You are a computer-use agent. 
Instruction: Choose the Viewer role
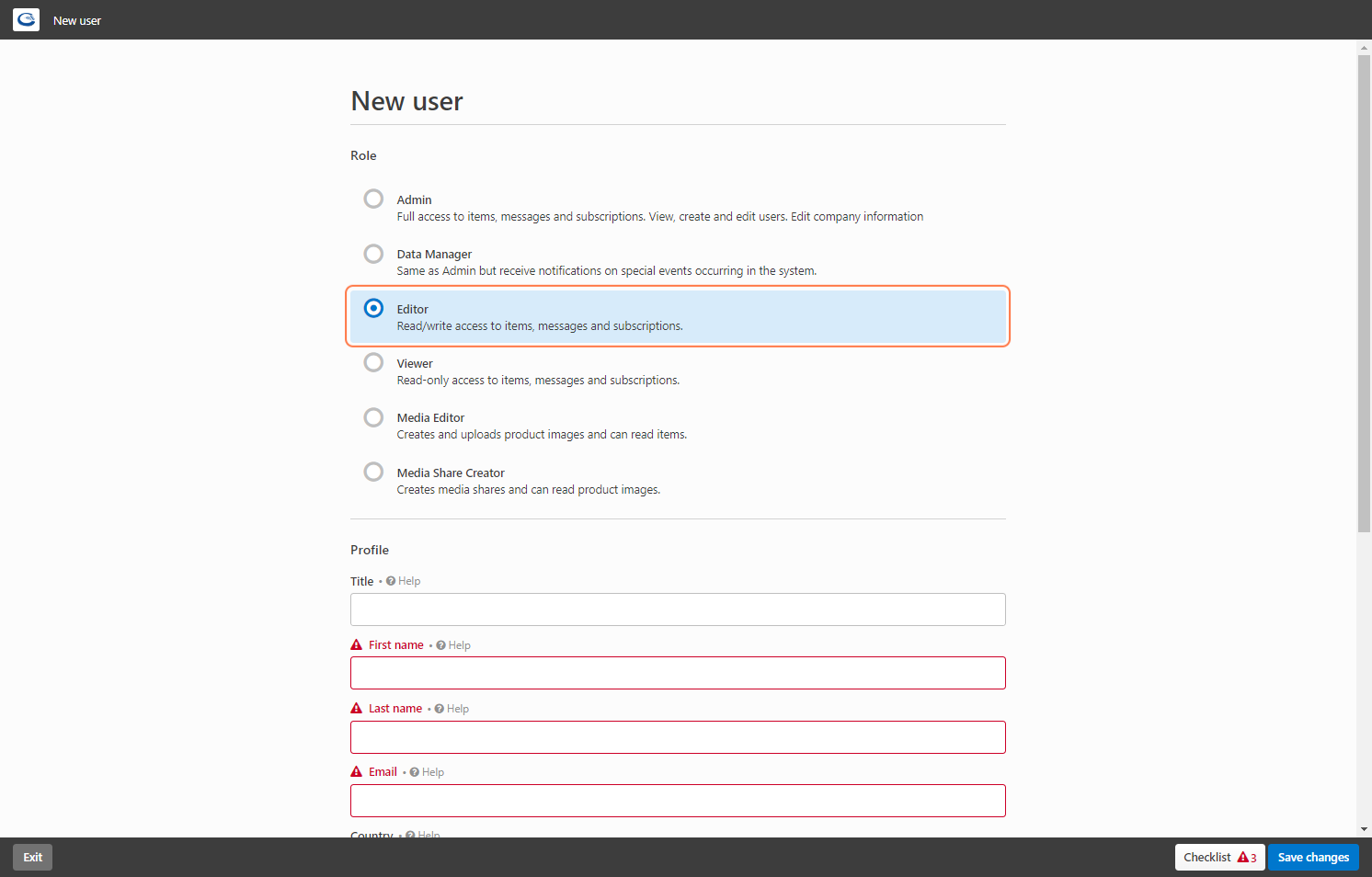pos(373,362)
